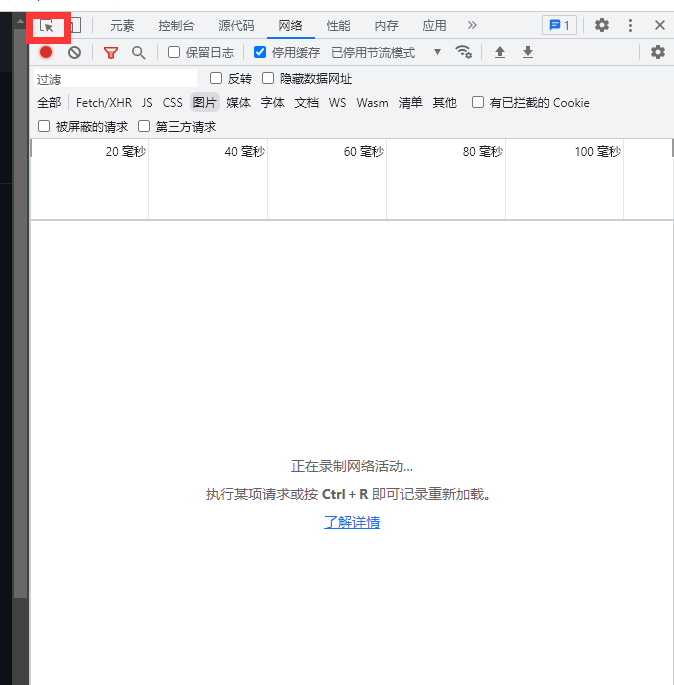Tick the 反转 checkbox
The height and width of the screenshot is (685, 674).
coord(216,78)
